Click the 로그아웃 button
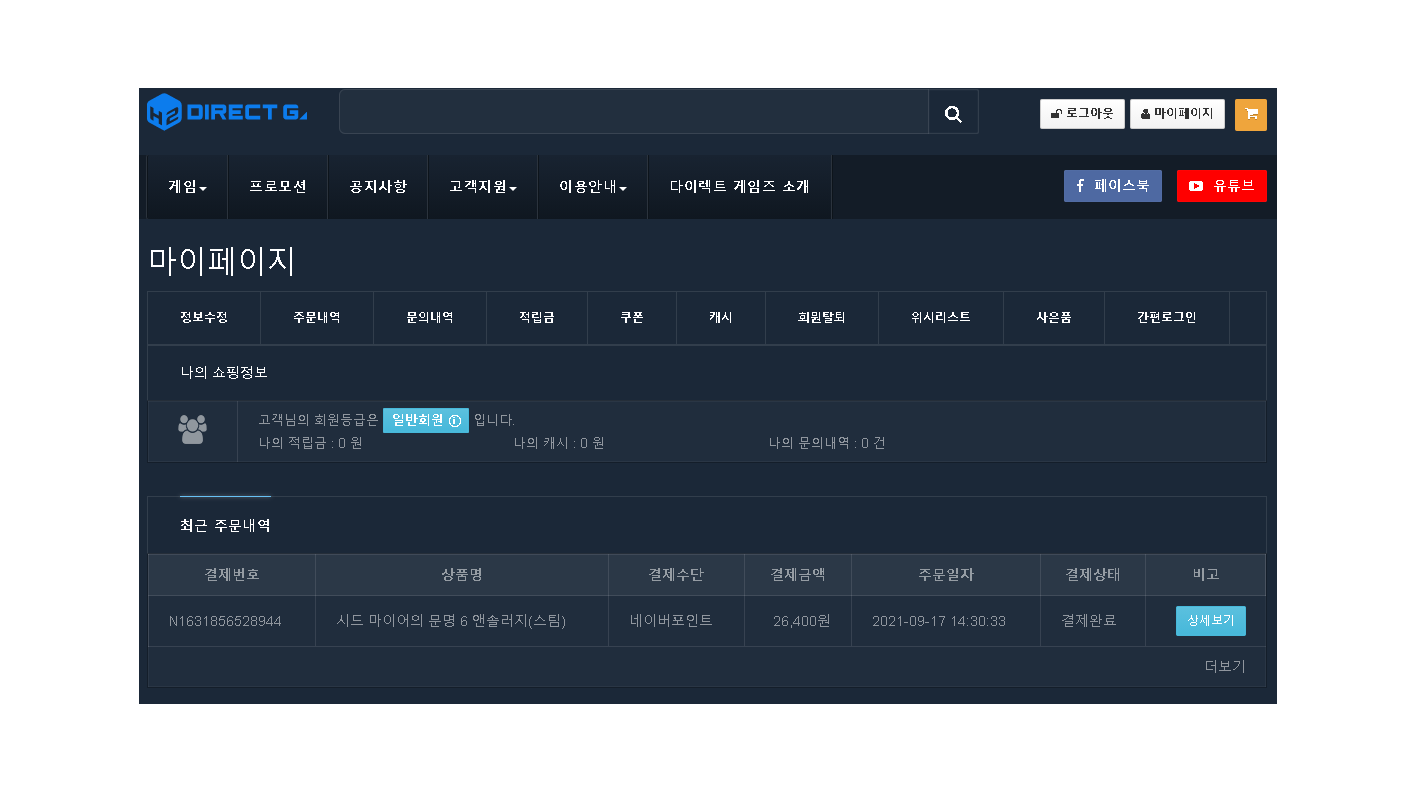The height and width of the screenshot is (792, 1416). pyautogui.click(x=1082, y=114)
